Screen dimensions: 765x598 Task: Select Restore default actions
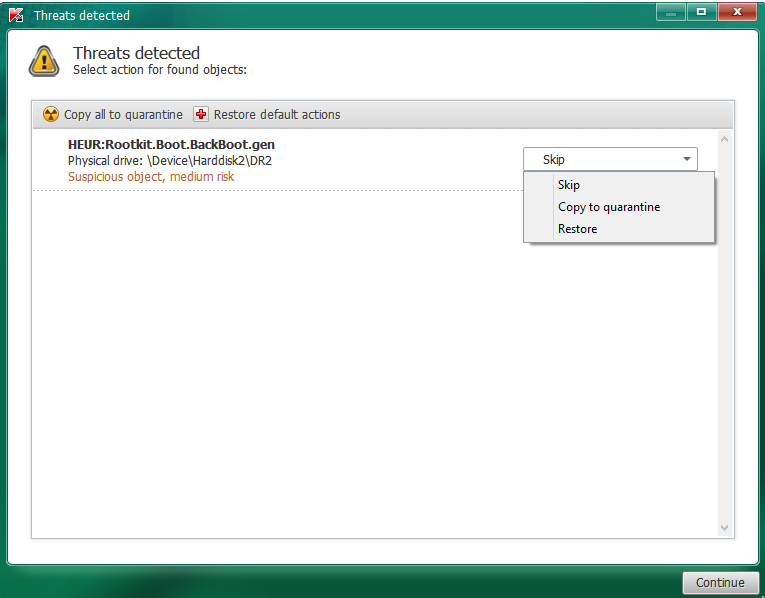pos(277,114)
